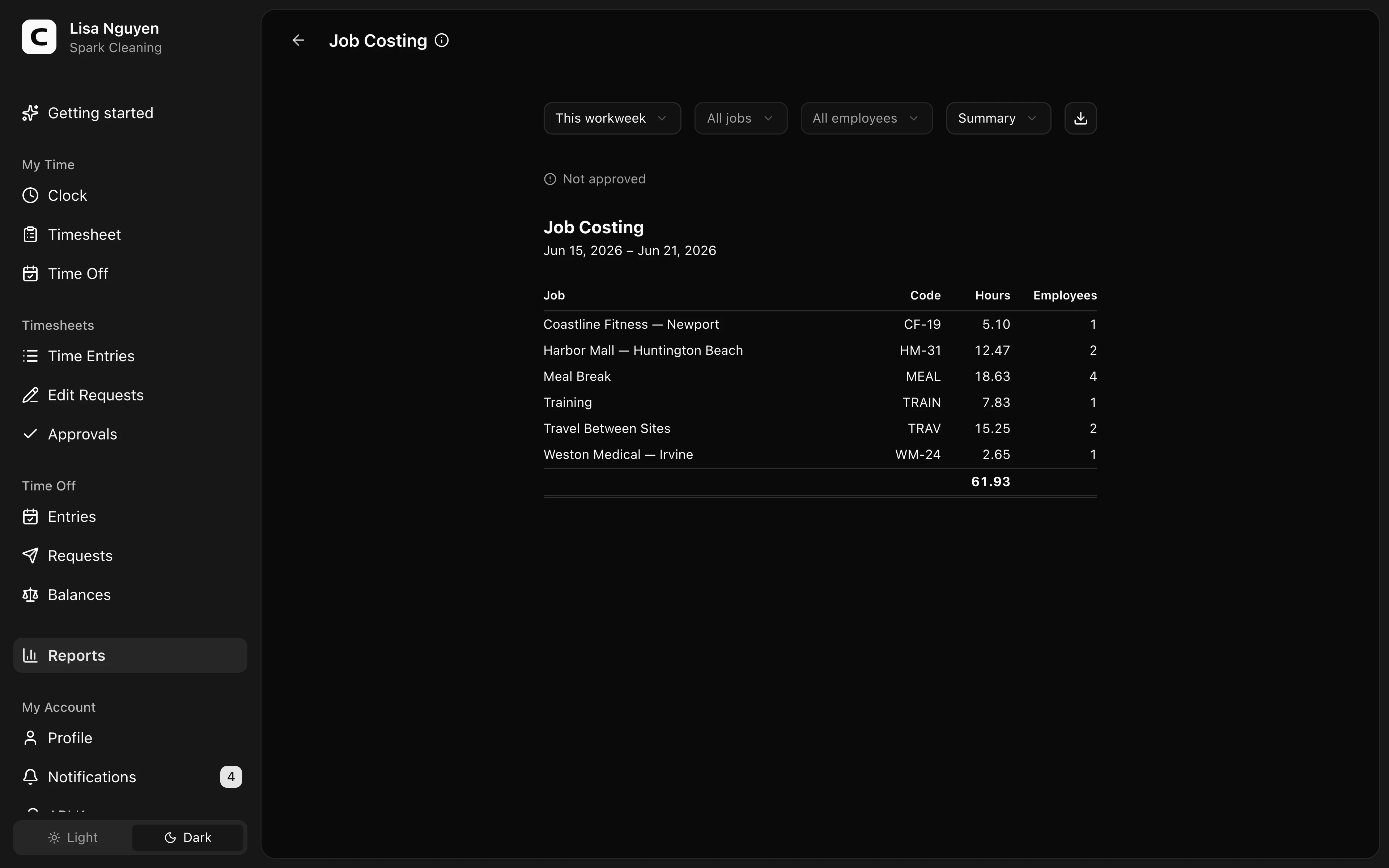Open the This workweek date dropdown
Viewport: 1389px width, 868px height.
pos(612,118)
